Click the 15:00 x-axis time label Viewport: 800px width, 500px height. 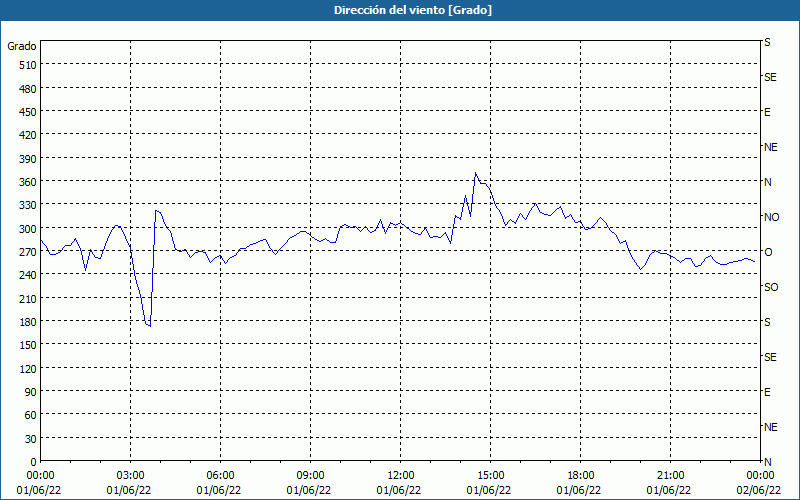point(490,476)
